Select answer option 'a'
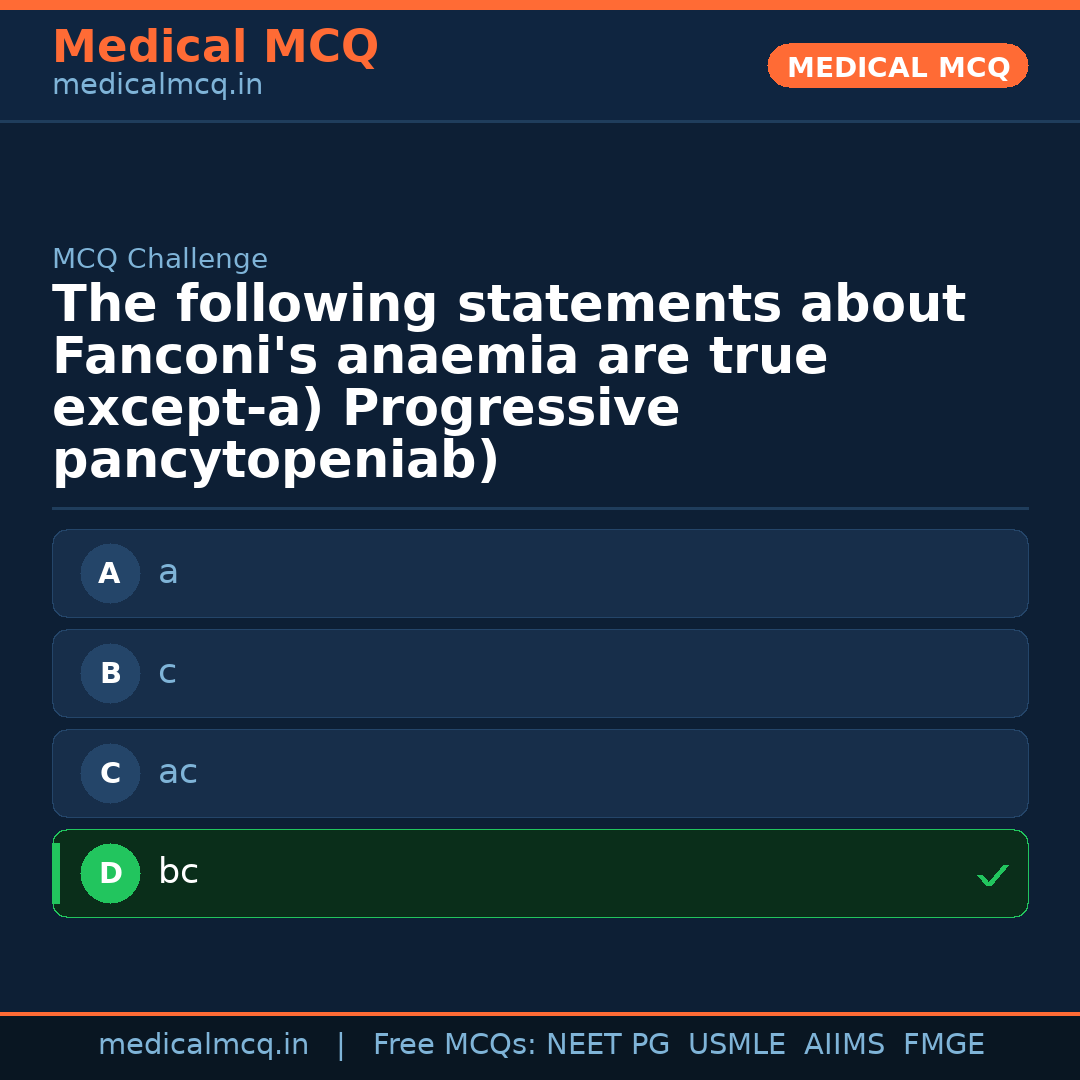Screen dimensions: 1080x1080 pos(540,573)
